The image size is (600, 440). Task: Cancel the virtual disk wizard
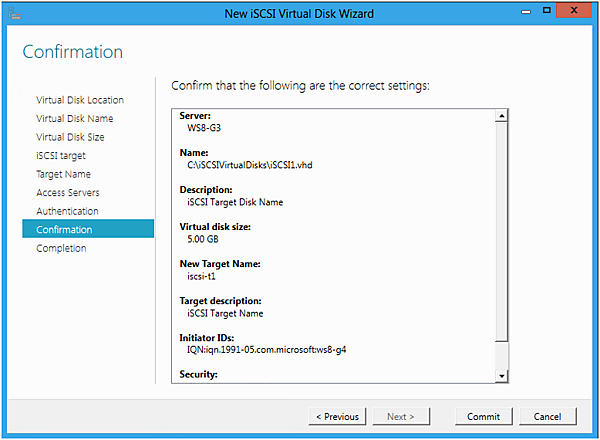point(548,416)
